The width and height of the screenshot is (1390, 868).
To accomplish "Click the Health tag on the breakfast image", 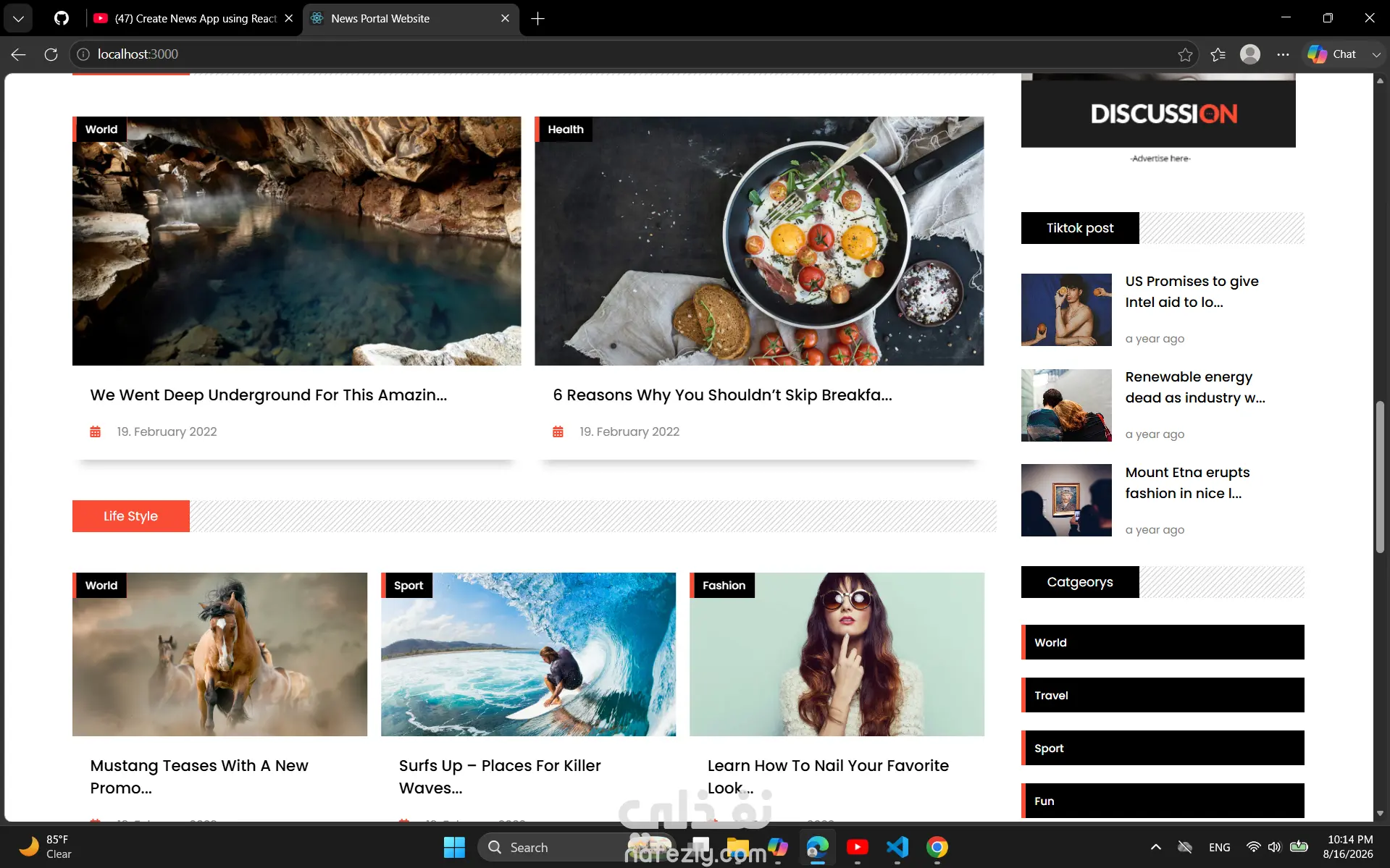I will (x=564, y=129).
